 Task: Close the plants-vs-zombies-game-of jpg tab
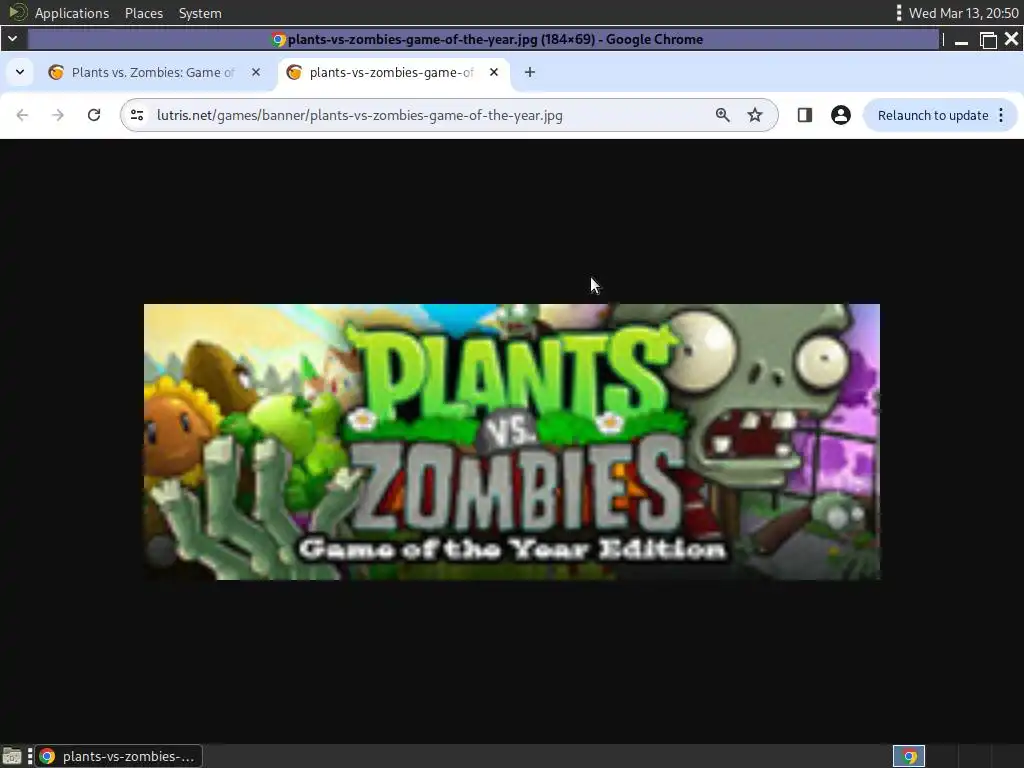[x=494, y=72]
